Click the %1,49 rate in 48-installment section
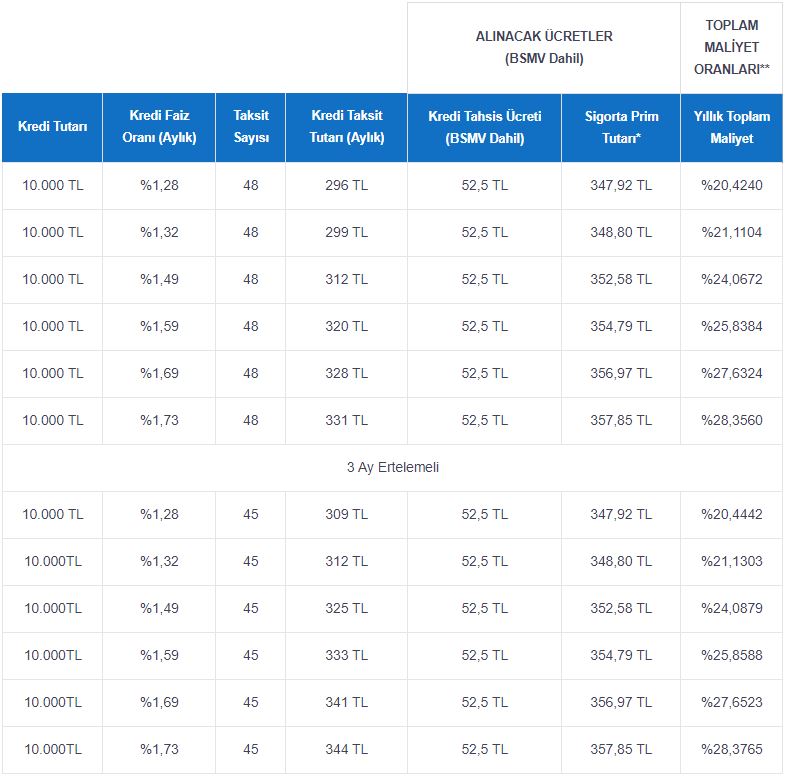This screenshot has height=779, width=787. pyautogui.click(x=159, y=280)
